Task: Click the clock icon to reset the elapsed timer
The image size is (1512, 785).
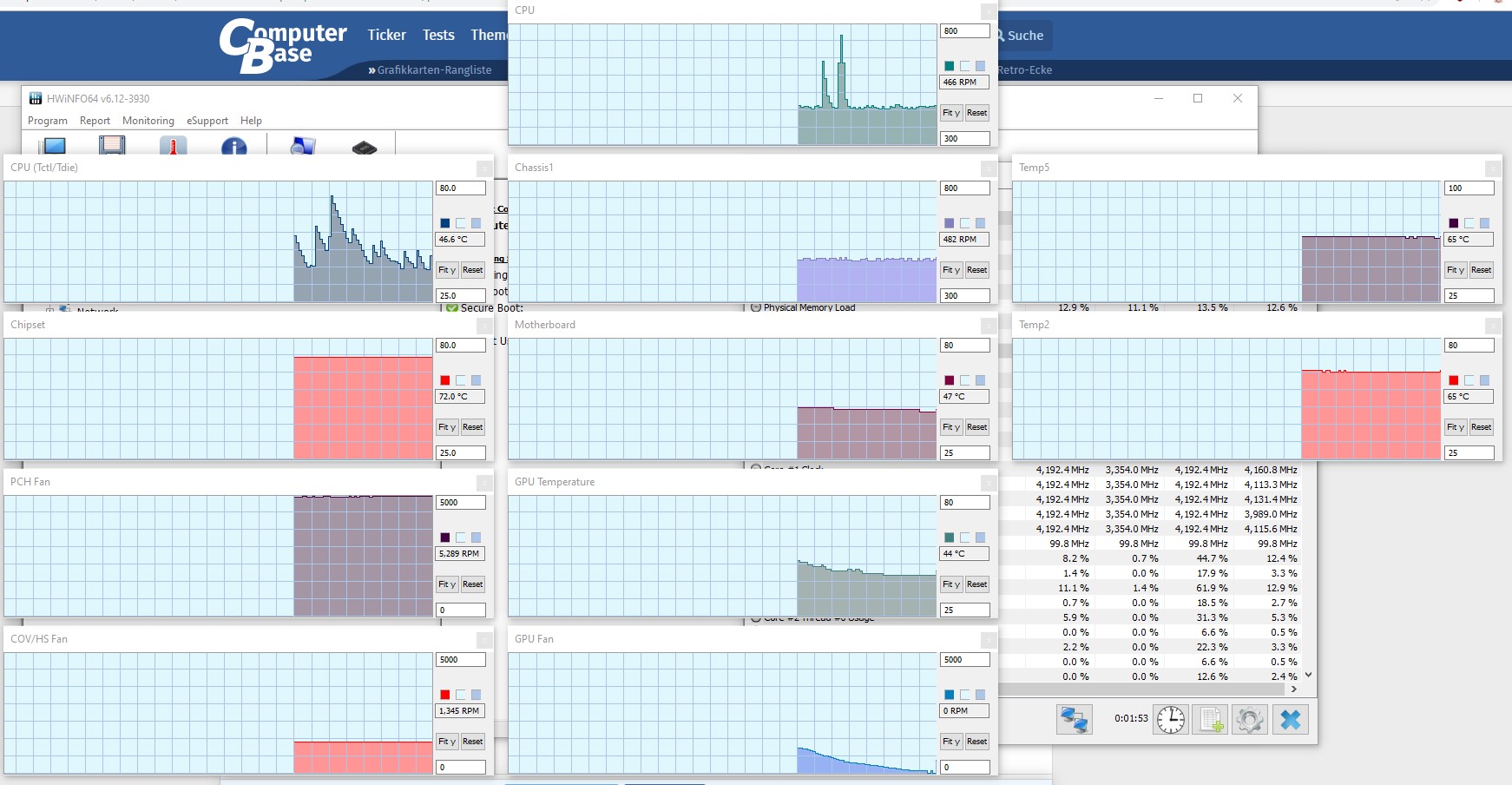Action: coord(1171,719)
